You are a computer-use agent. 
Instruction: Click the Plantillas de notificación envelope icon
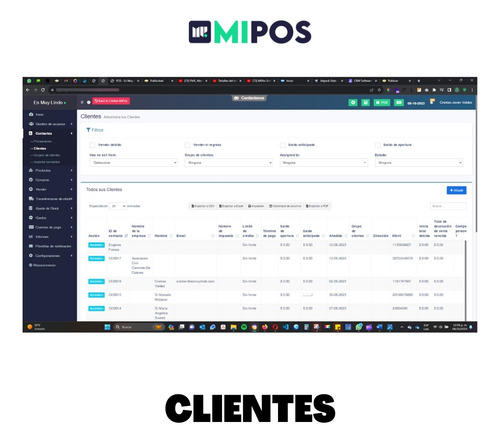pos(31,246)
